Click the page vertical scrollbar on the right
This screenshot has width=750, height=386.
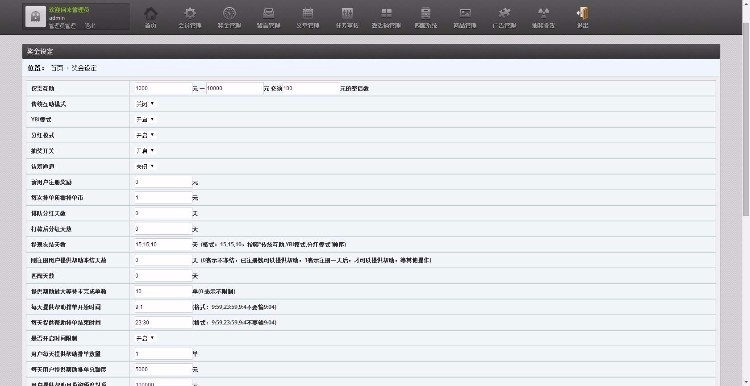pos(746,193)
